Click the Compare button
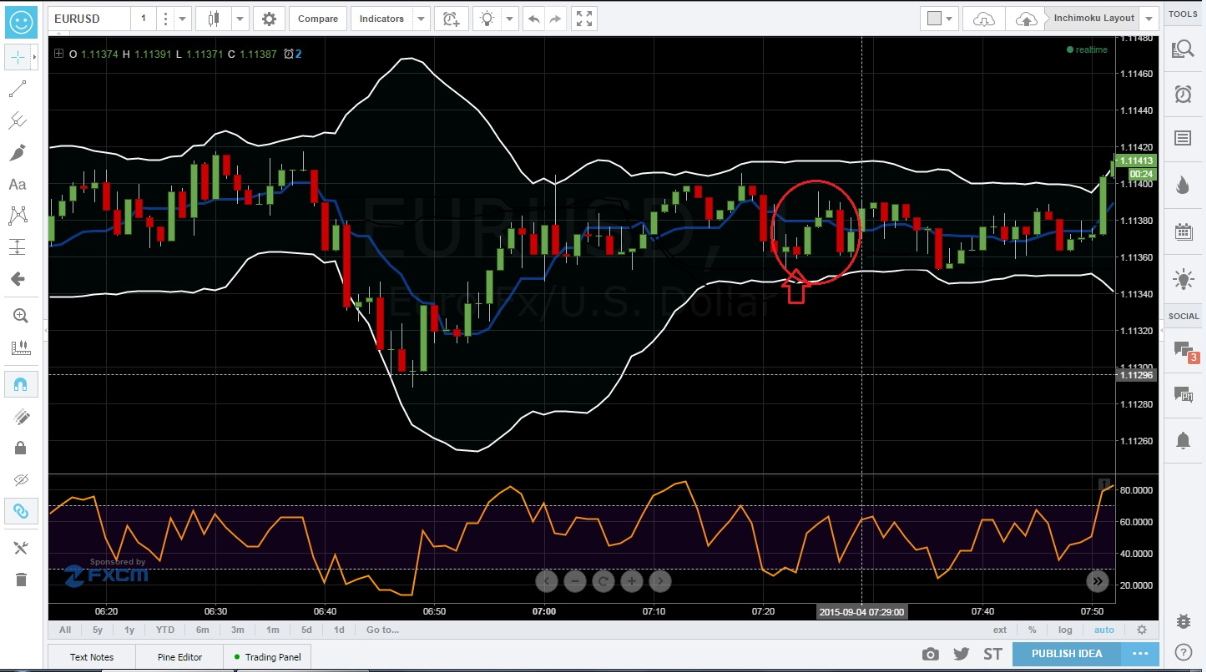The width and height of the screenshot is (1206, 672). point(318,18)
